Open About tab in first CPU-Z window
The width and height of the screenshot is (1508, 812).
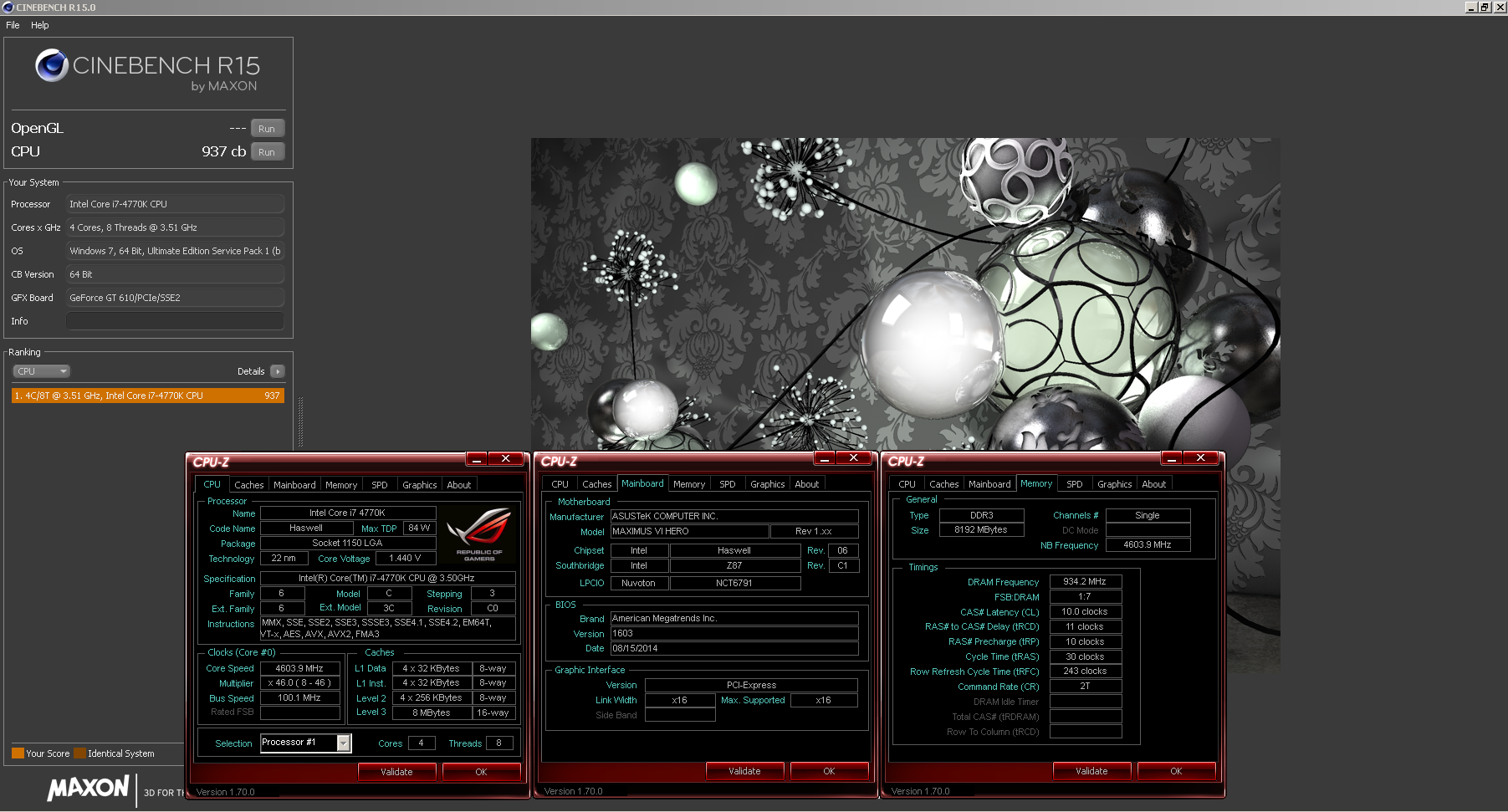point(458,485)
